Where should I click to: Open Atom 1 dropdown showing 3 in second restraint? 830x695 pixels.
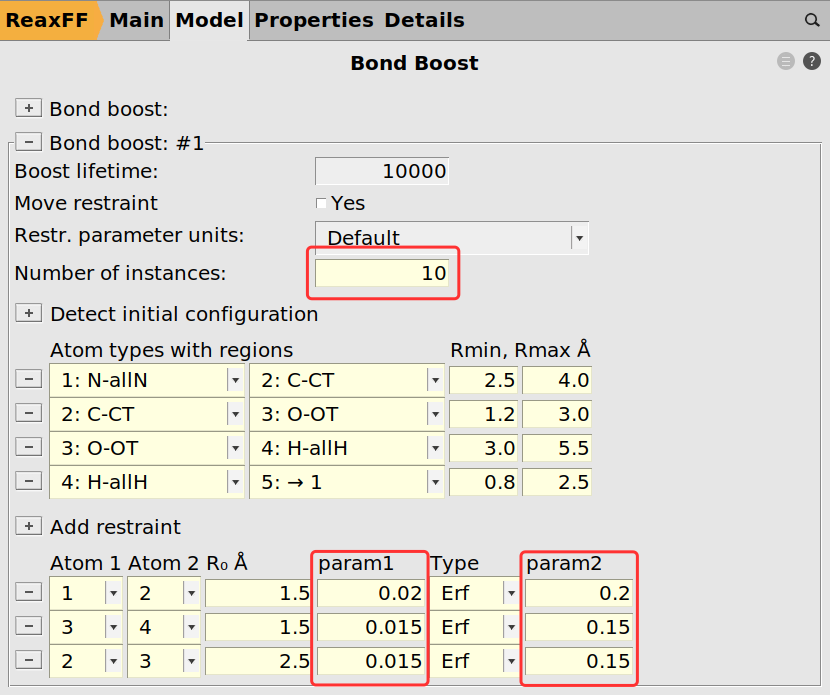point(86,627)
